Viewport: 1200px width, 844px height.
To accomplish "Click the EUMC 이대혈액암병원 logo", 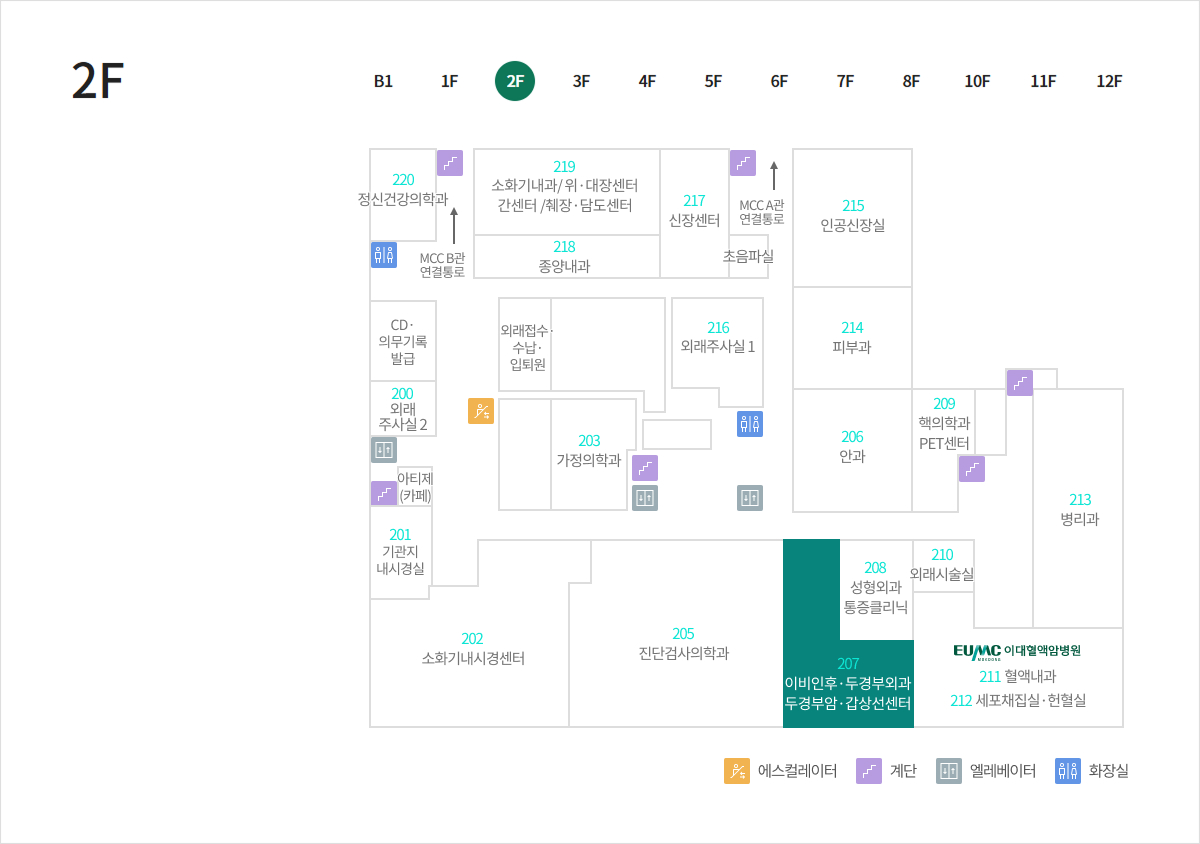I will click(x=1017, y=651).
